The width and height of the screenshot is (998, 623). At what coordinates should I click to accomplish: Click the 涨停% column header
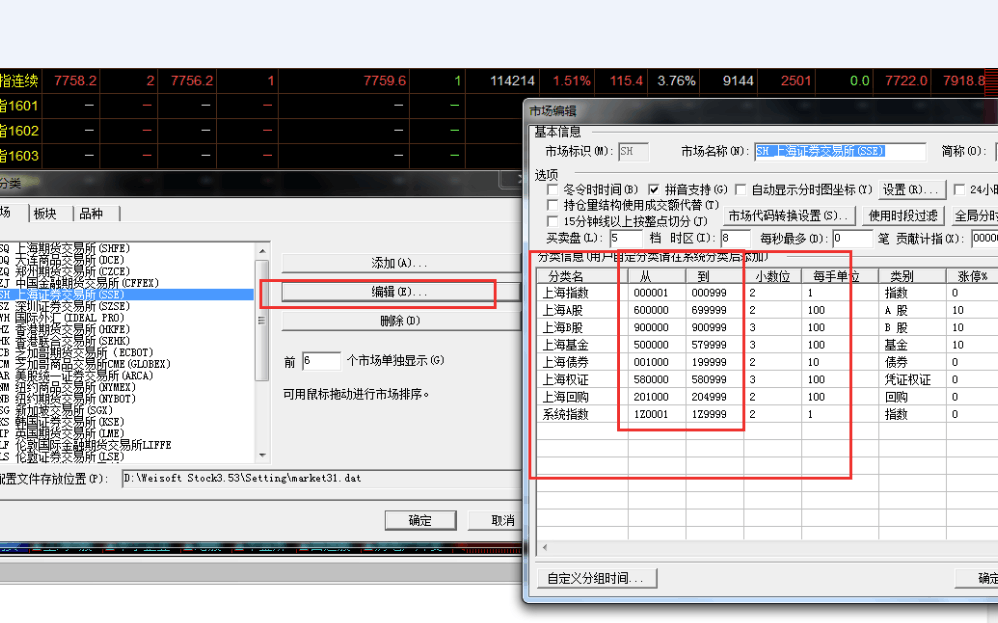coord(972,276)
